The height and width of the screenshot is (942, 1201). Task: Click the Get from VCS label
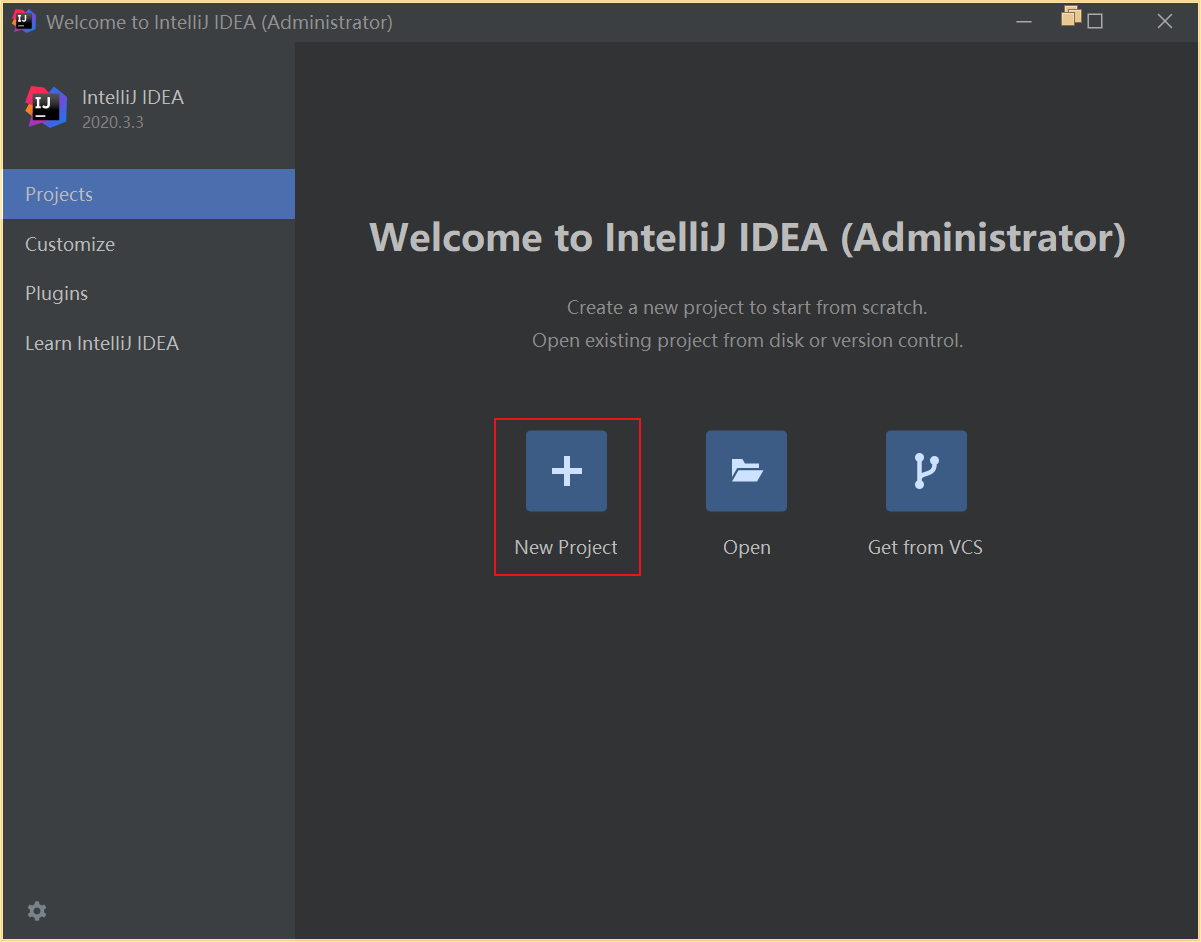pyautogui.click(x=926, y=548)
